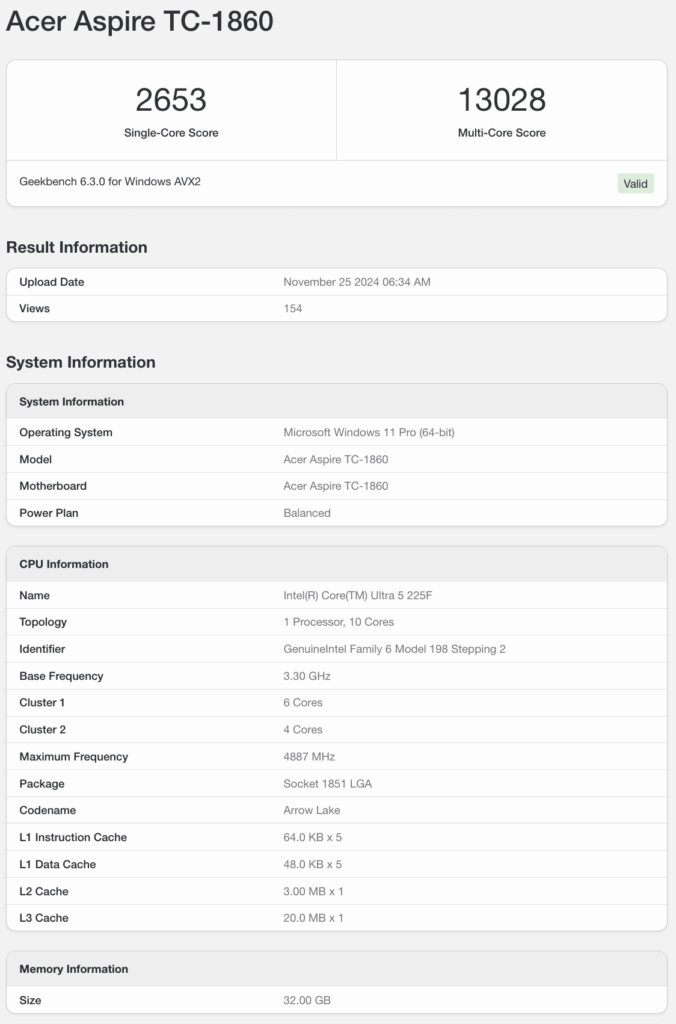
Task: Select the Intel Core Ultra 5 225F name
Action: [358, 596]
